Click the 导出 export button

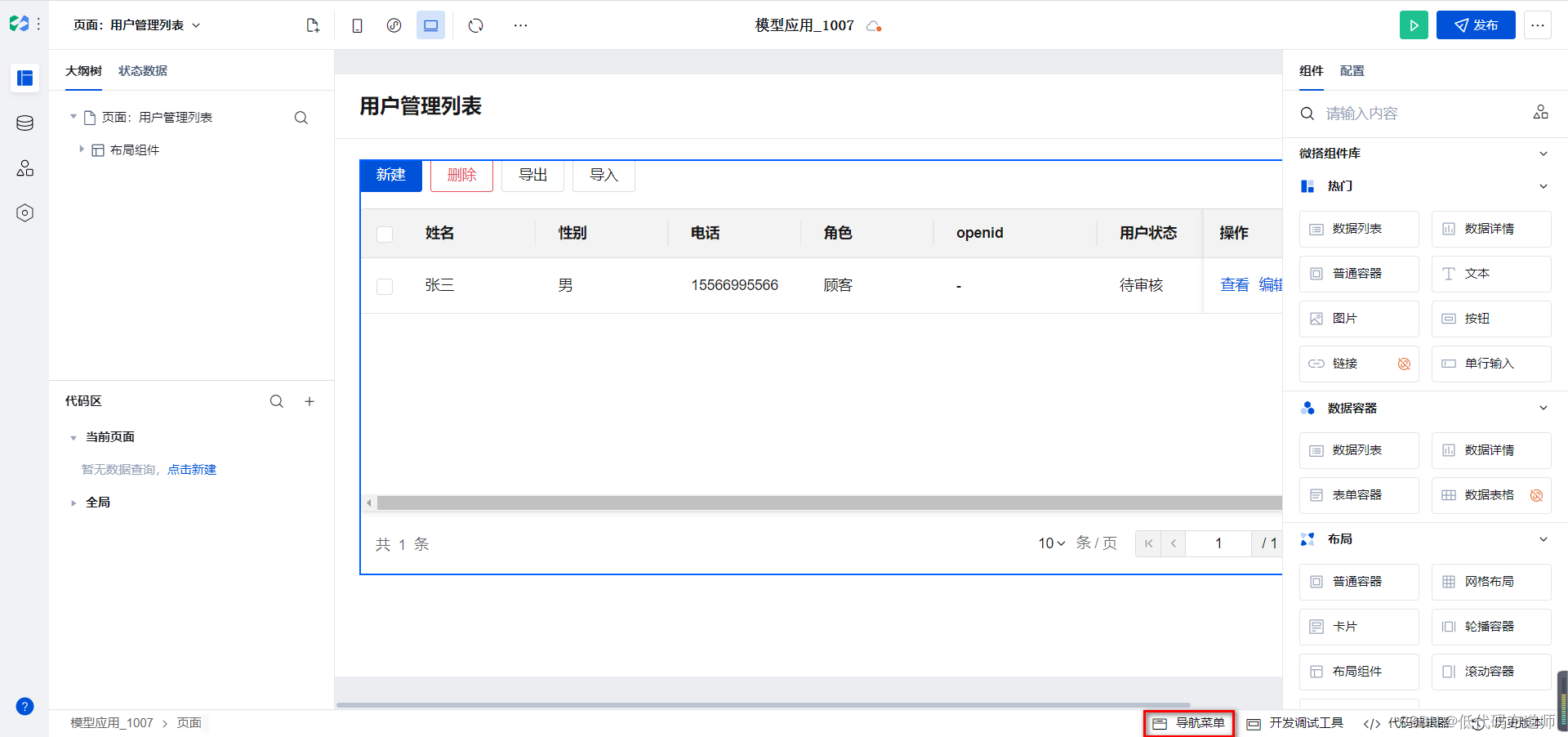[x=532, y=175]
